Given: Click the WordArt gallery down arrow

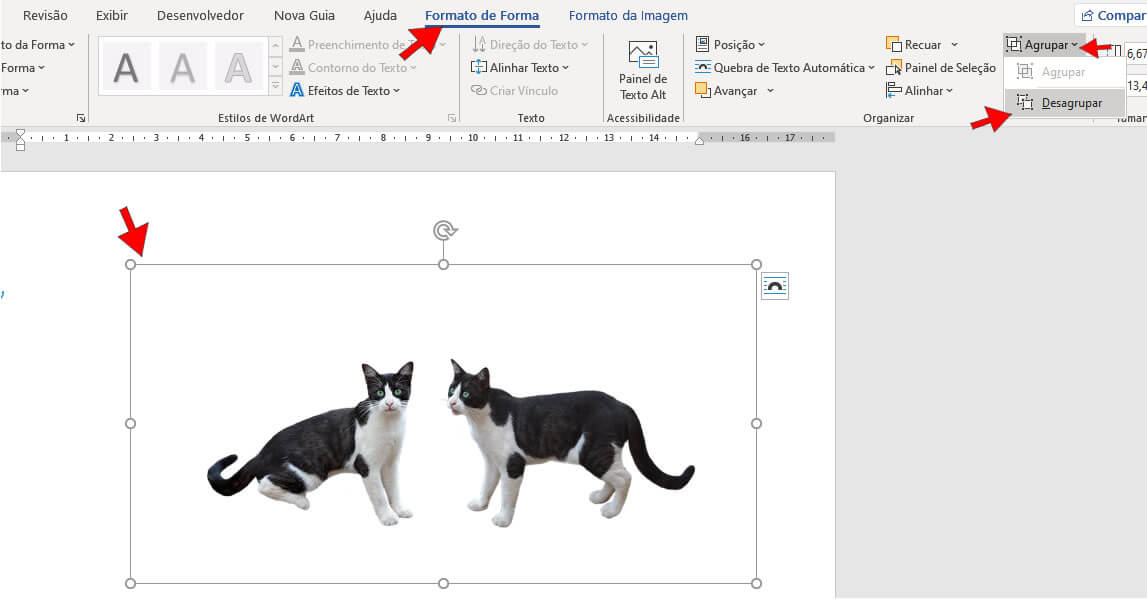Looking at the screenshot, I should pyautogui.click(x=276, y=67).
